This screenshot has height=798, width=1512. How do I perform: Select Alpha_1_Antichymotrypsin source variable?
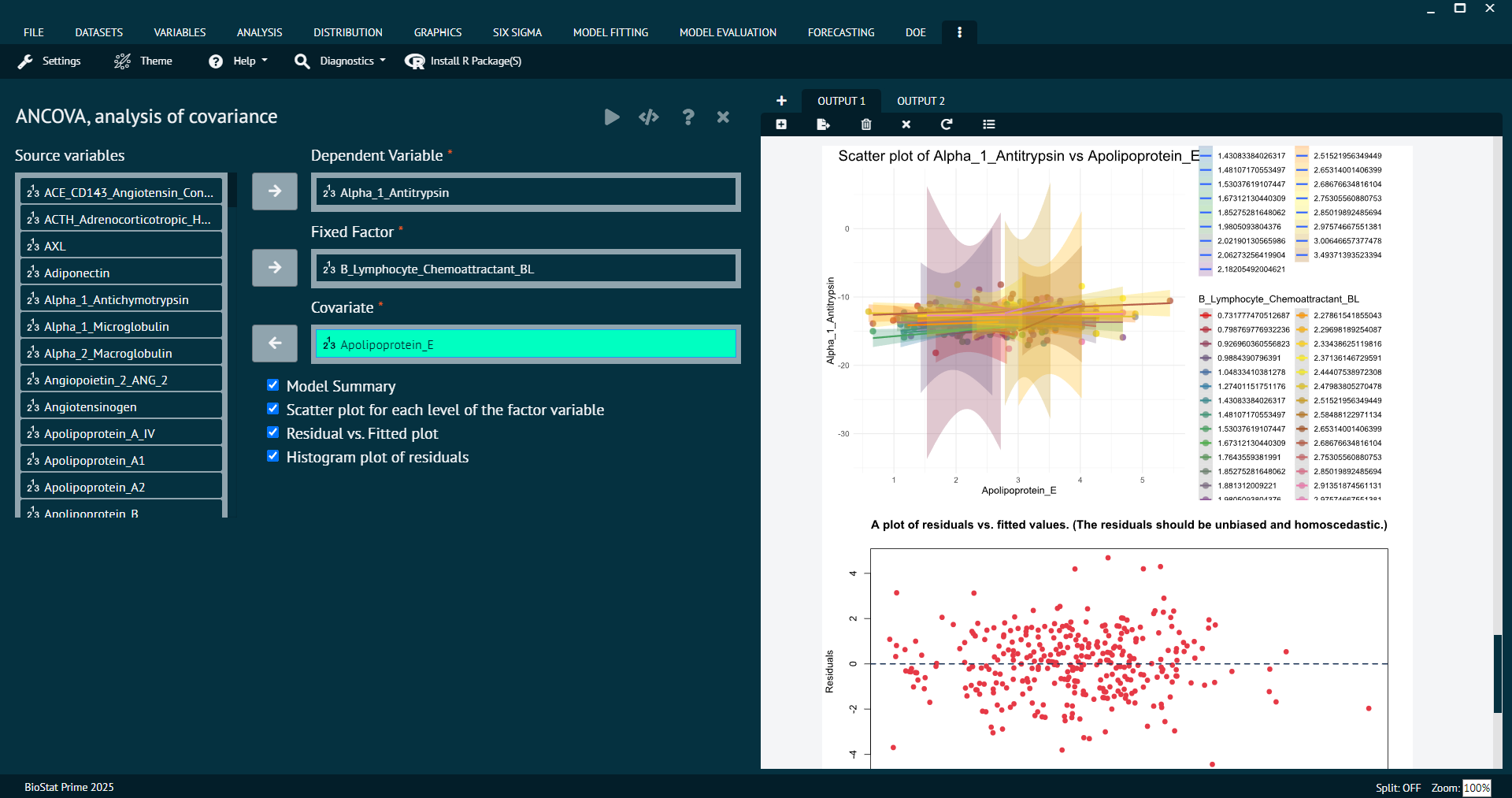pos(121,299)
